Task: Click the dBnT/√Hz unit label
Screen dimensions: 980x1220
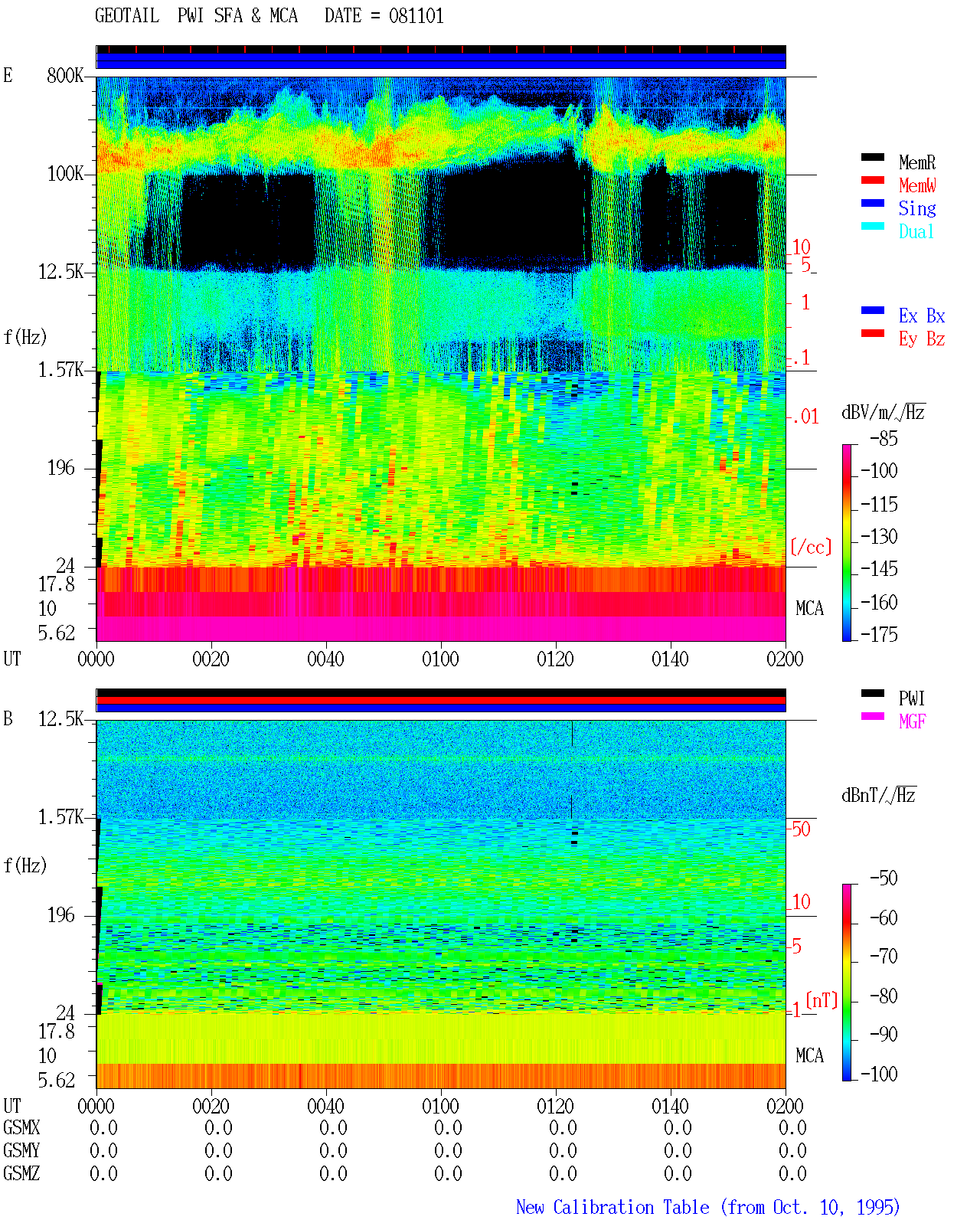Action: (879, 795)
